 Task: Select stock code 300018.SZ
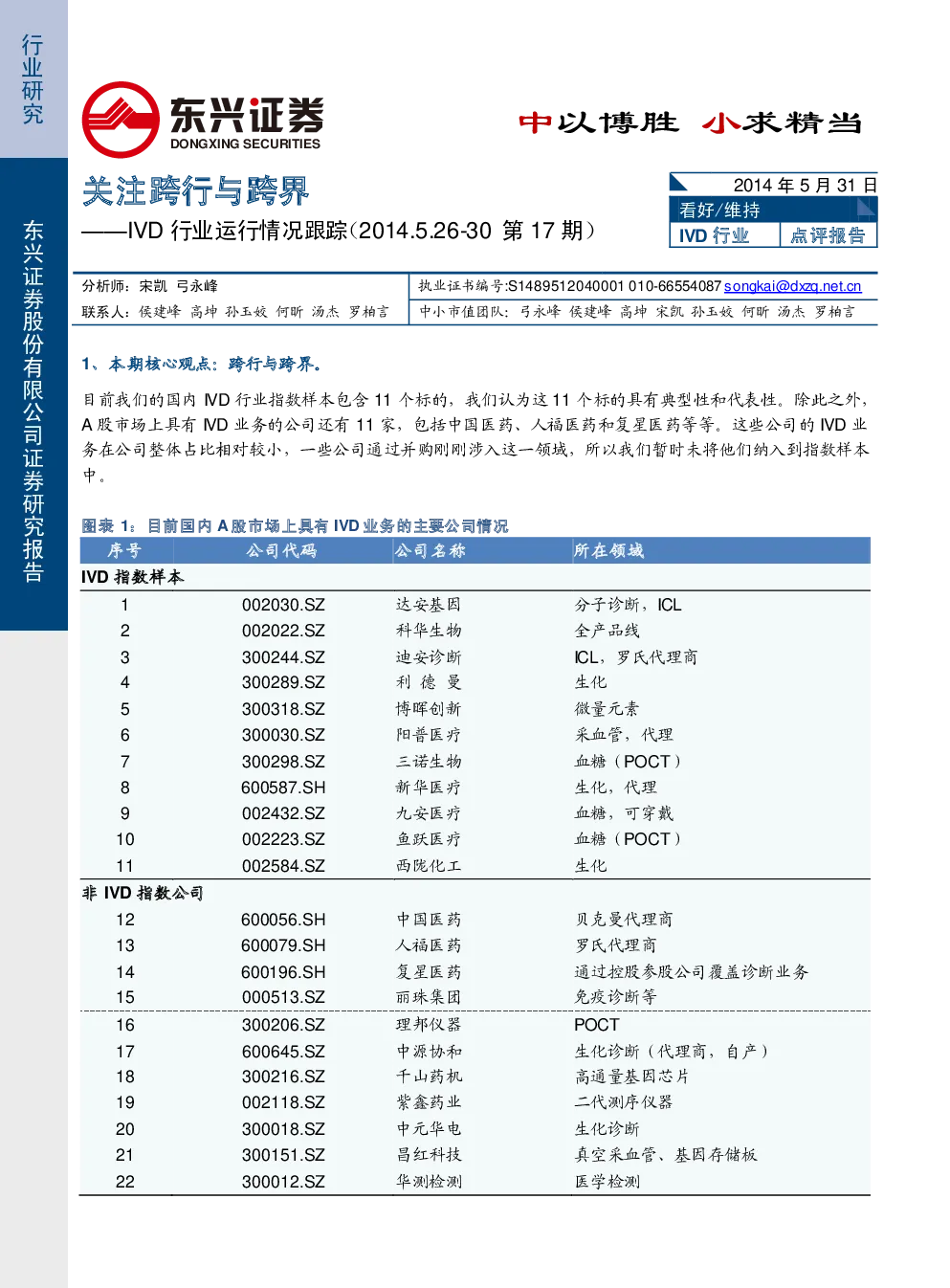[283, 1129]
